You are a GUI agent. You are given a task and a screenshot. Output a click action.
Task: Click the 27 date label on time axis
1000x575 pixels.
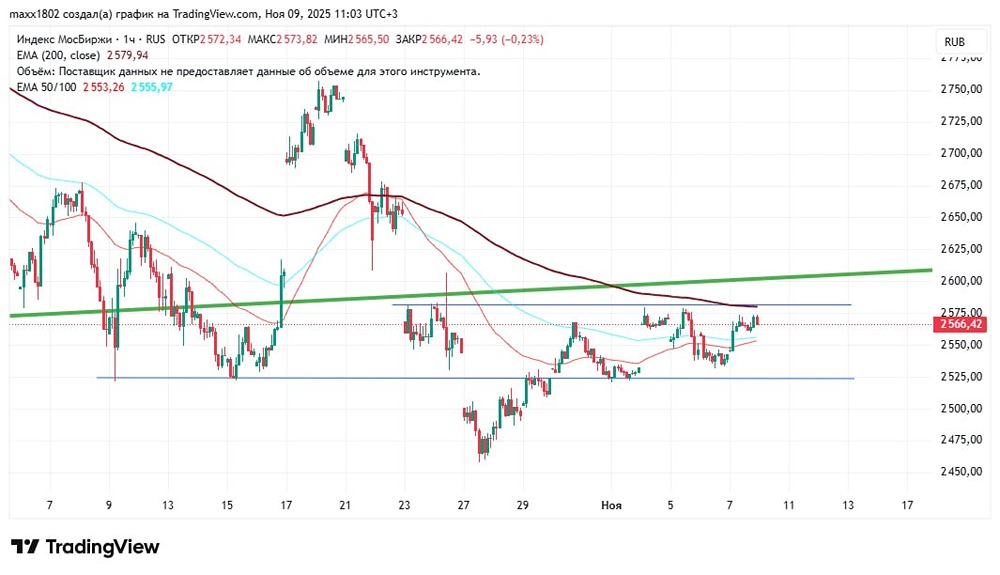pyautogui.click(x=464, y=505)
